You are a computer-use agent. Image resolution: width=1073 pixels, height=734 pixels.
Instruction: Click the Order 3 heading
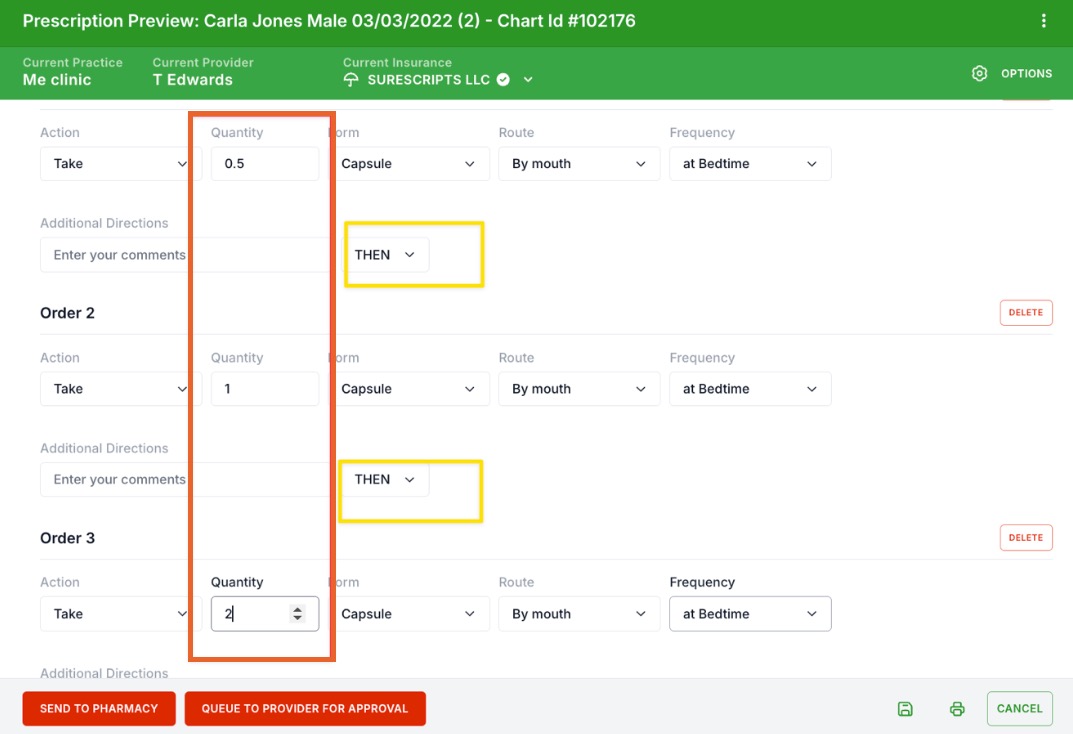coord(67,538)
